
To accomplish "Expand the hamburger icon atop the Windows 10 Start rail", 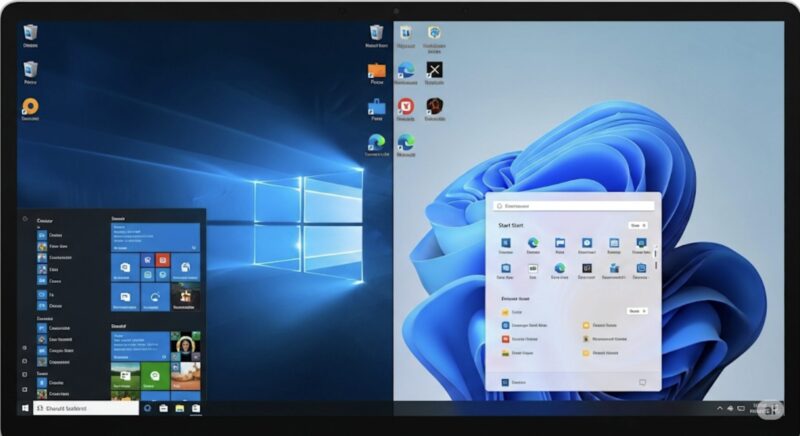I will pos(24,219).
